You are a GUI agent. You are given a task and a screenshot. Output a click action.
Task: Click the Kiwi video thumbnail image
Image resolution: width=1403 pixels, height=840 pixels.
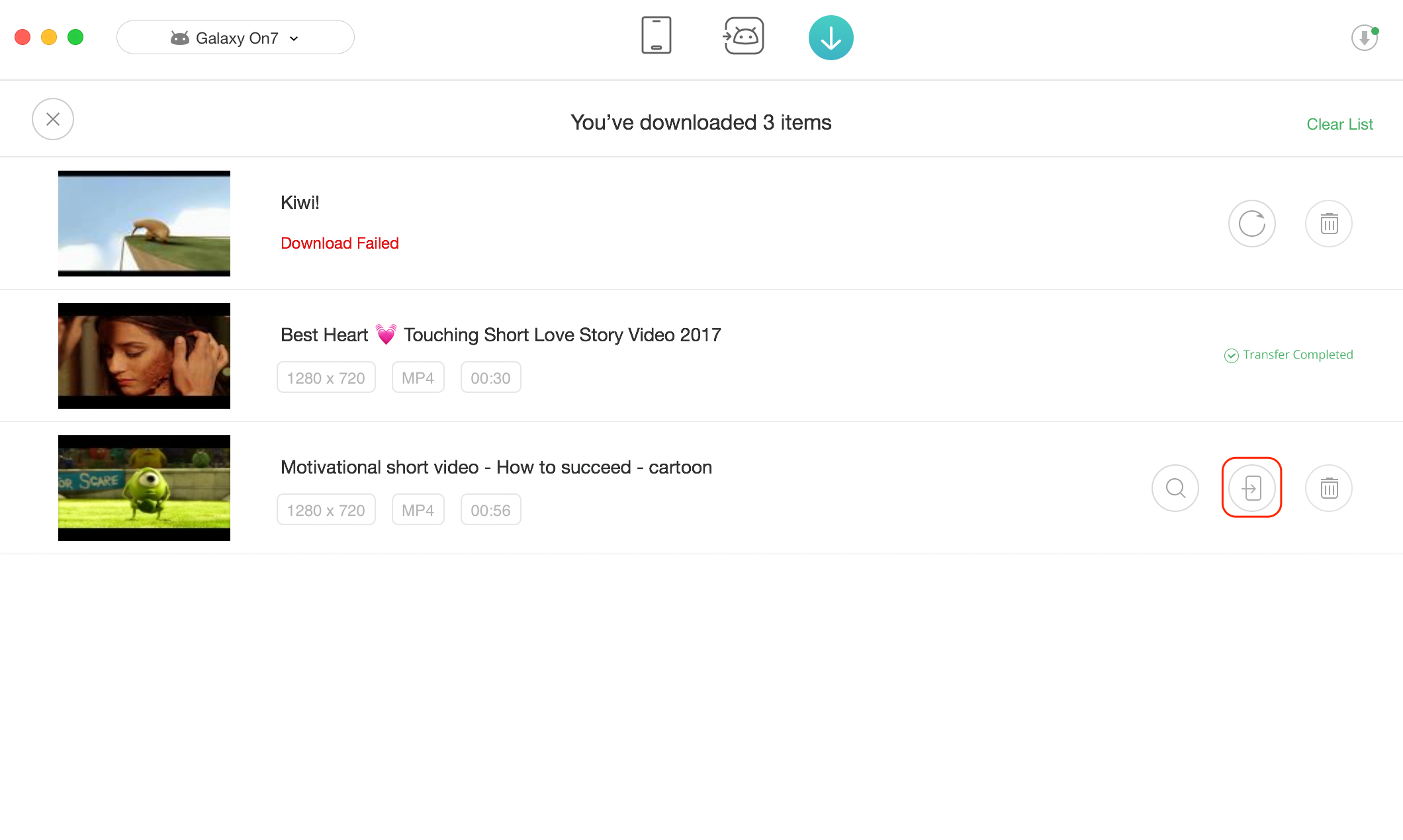click(145, 222)
